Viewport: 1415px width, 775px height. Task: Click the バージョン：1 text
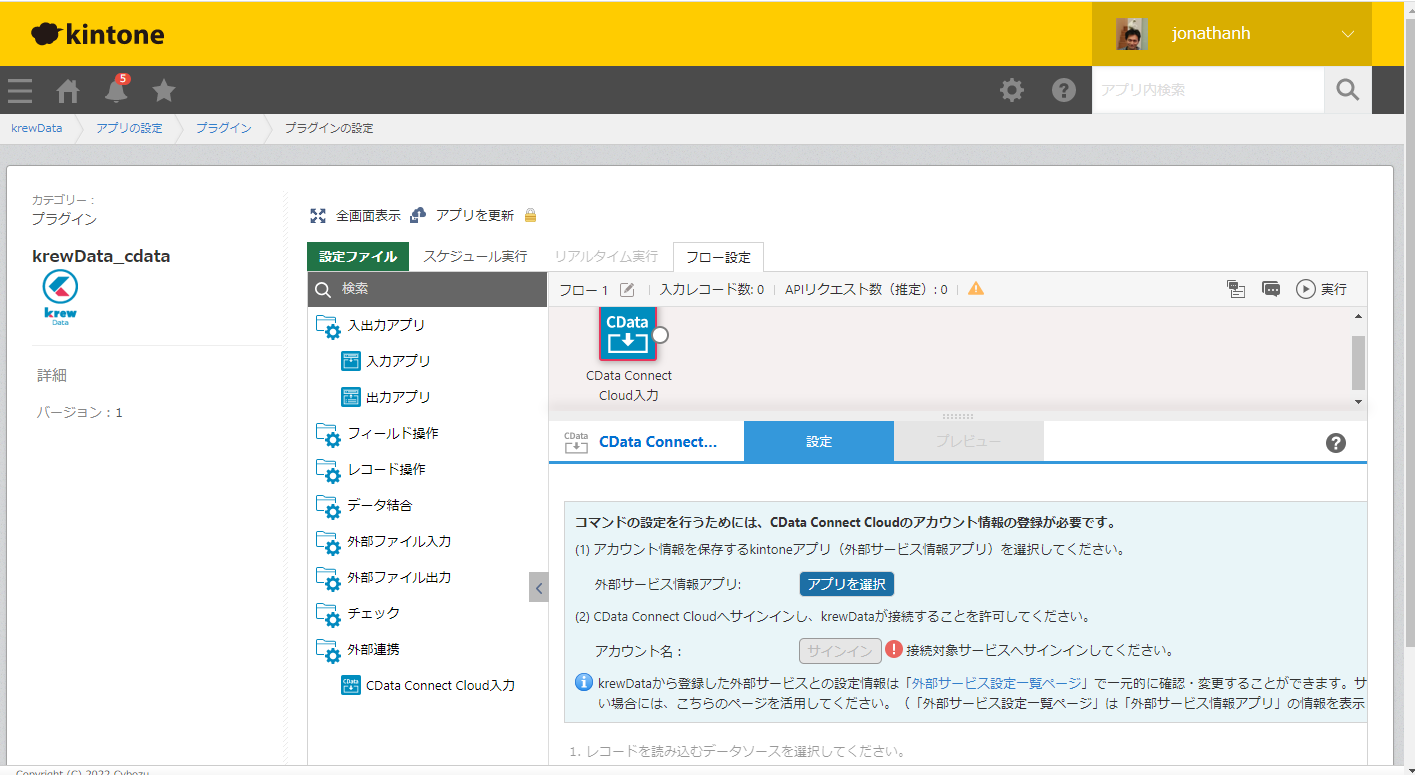80,412
